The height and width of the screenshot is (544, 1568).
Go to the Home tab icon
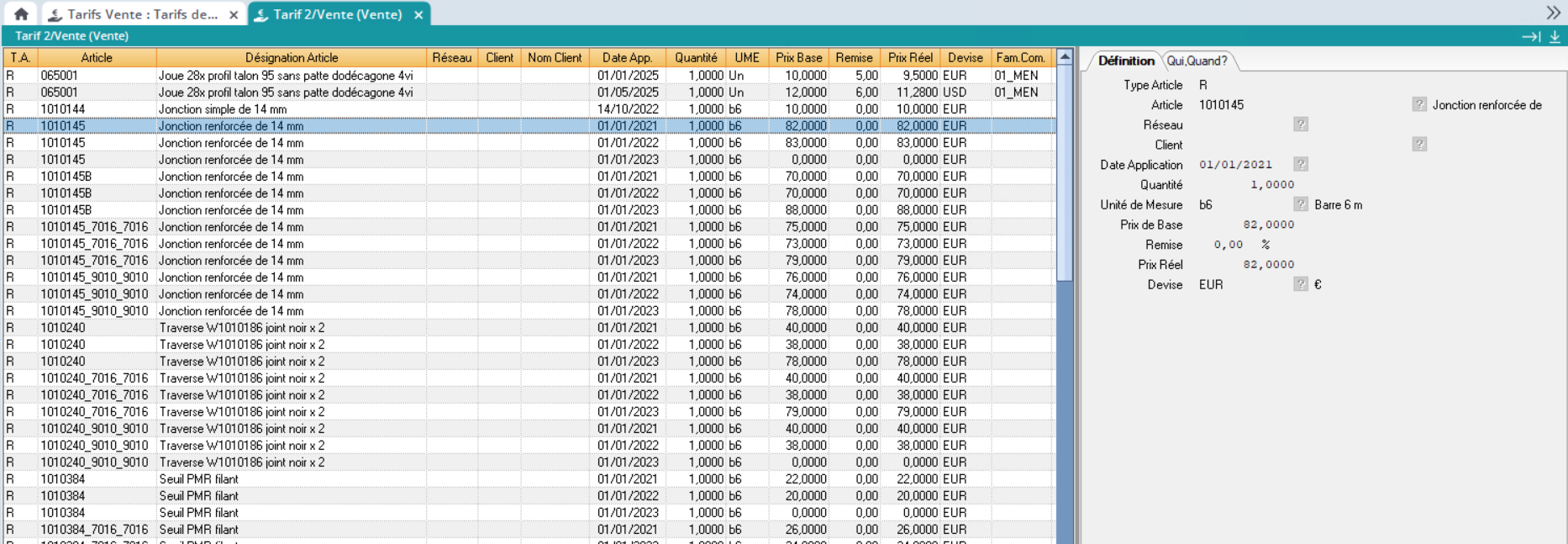[x=21, y=14]
